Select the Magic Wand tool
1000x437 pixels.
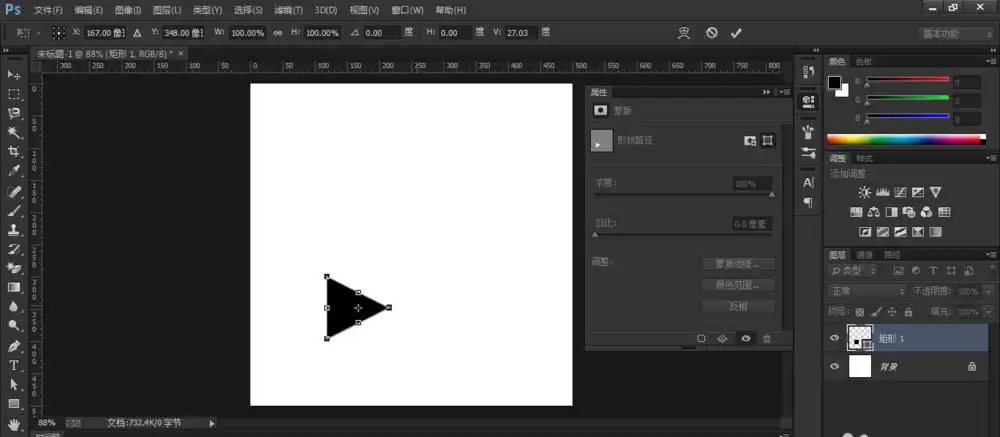14,133
